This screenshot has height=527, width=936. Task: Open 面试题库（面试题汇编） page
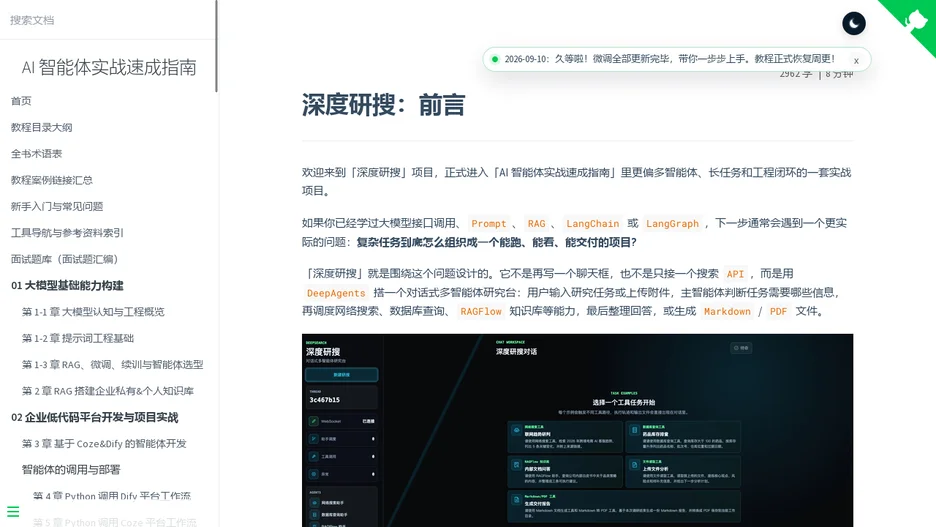coord(64,258)
